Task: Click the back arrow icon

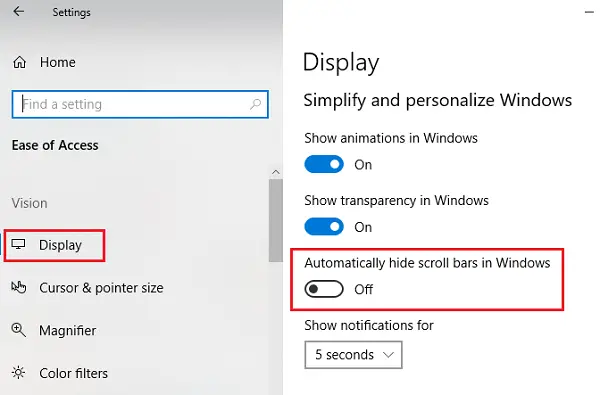Action: coord(18,11)
